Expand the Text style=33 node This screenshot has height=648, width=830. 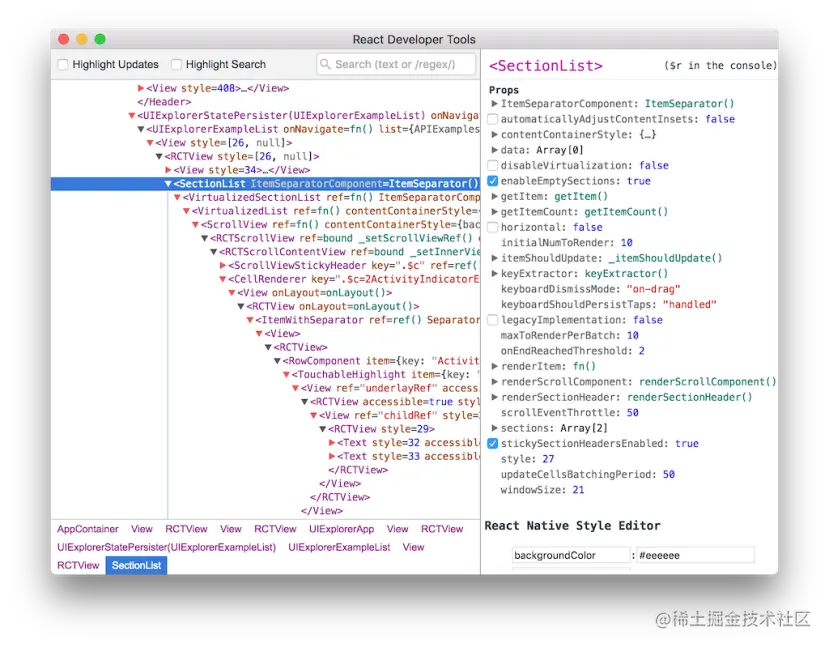(x=332, y=456)
